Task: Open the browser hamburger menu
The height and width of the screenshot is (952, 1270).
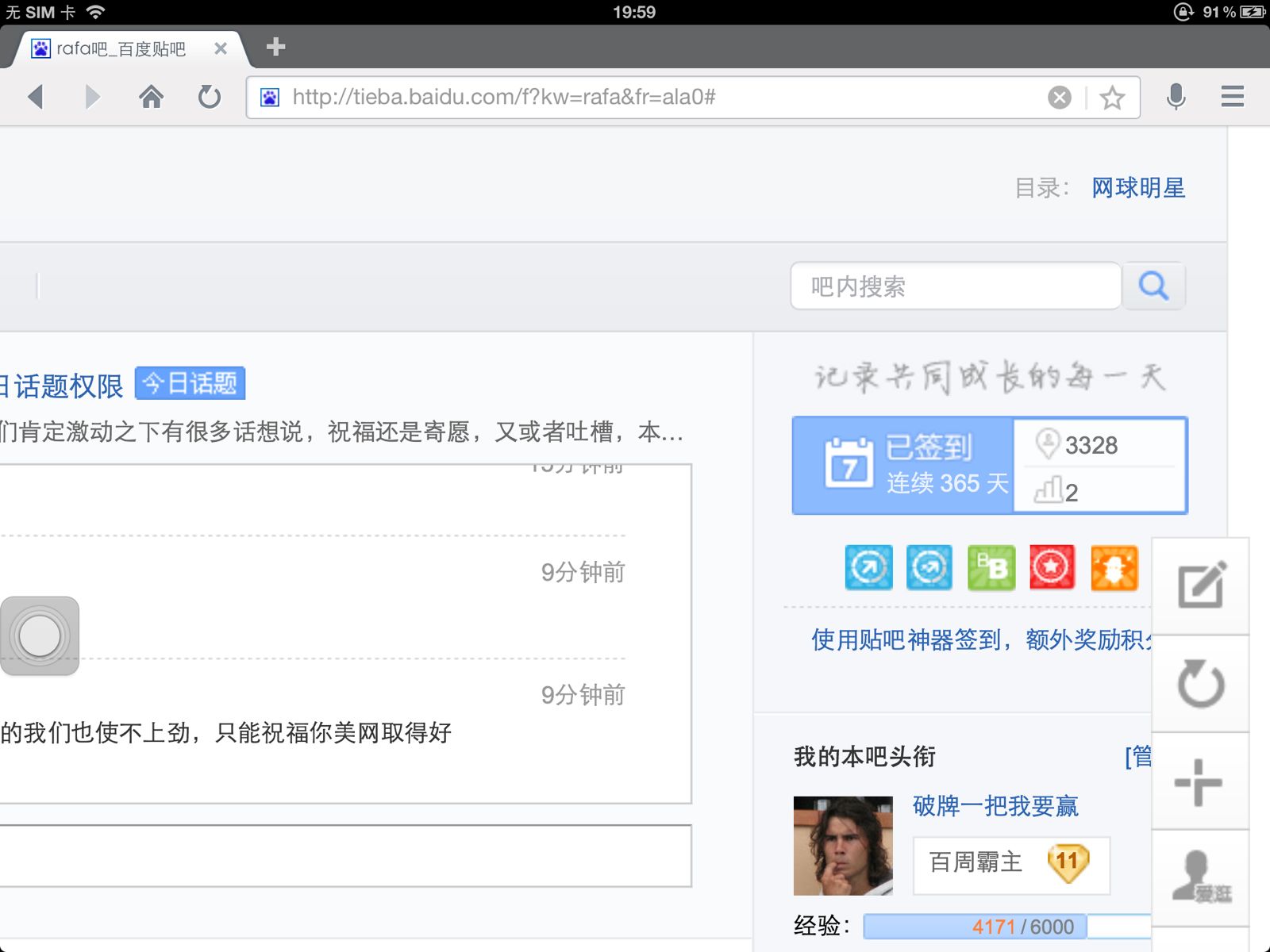Action: pos(1233,97)
